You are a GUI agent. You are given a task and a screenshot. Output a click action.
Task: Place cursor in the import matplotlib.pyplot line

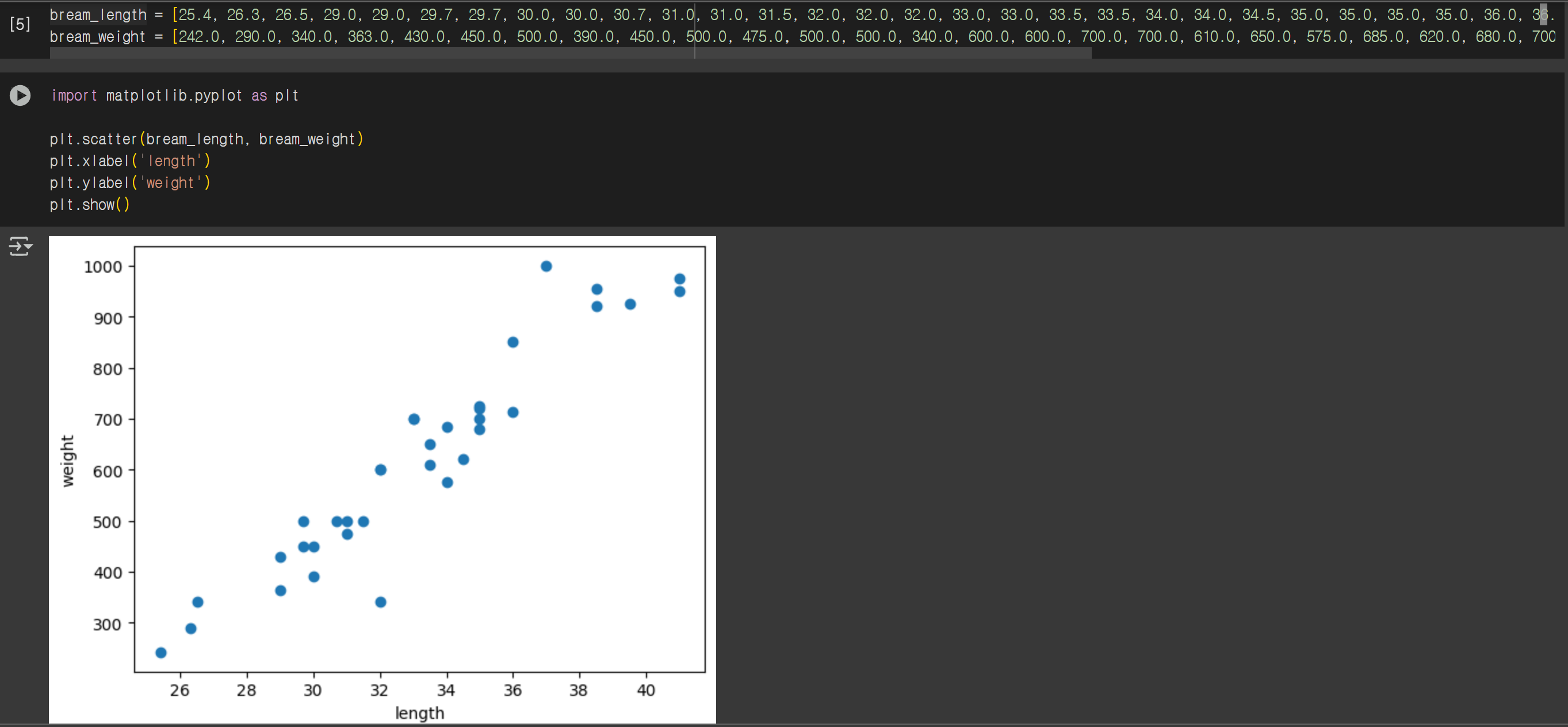(x=175, y=95)
